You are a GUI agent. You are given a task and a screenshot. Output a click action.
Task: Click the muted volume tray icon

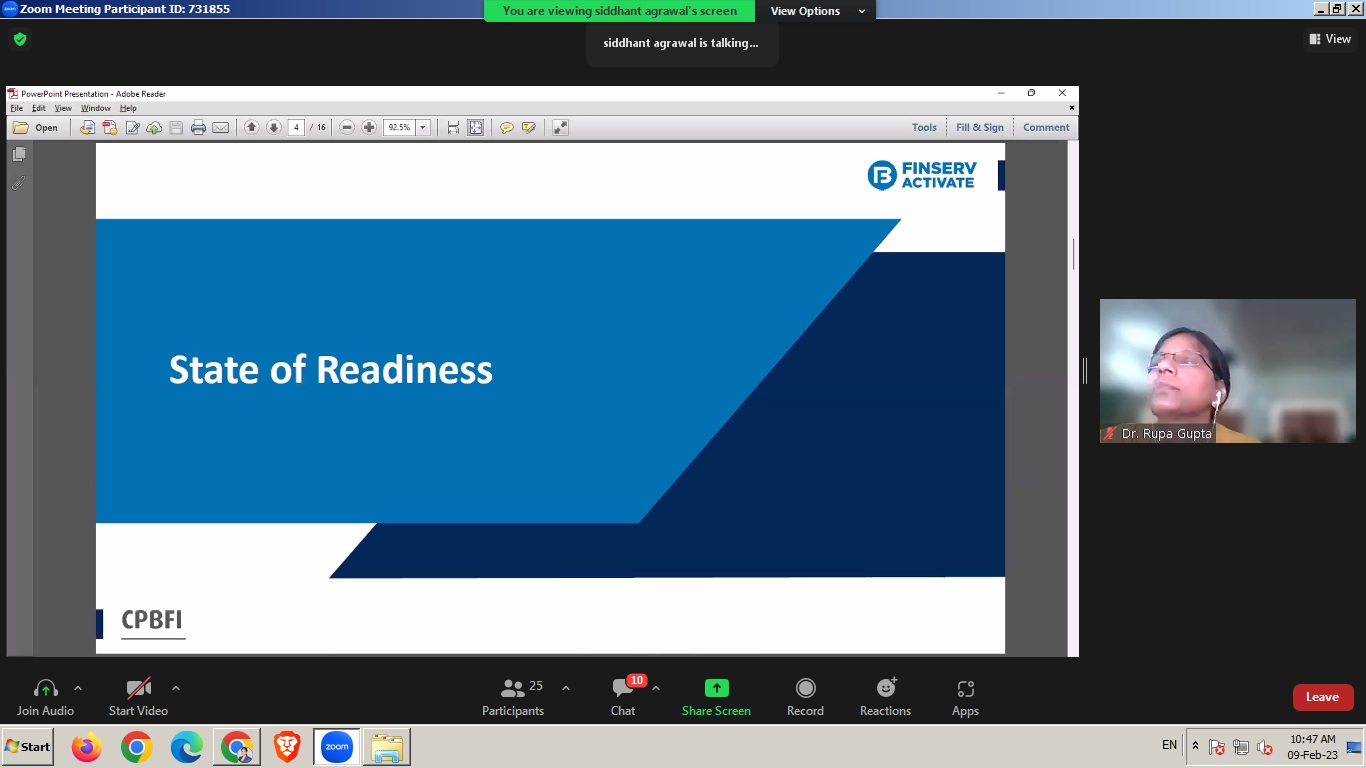click(x=1265, y=747)
